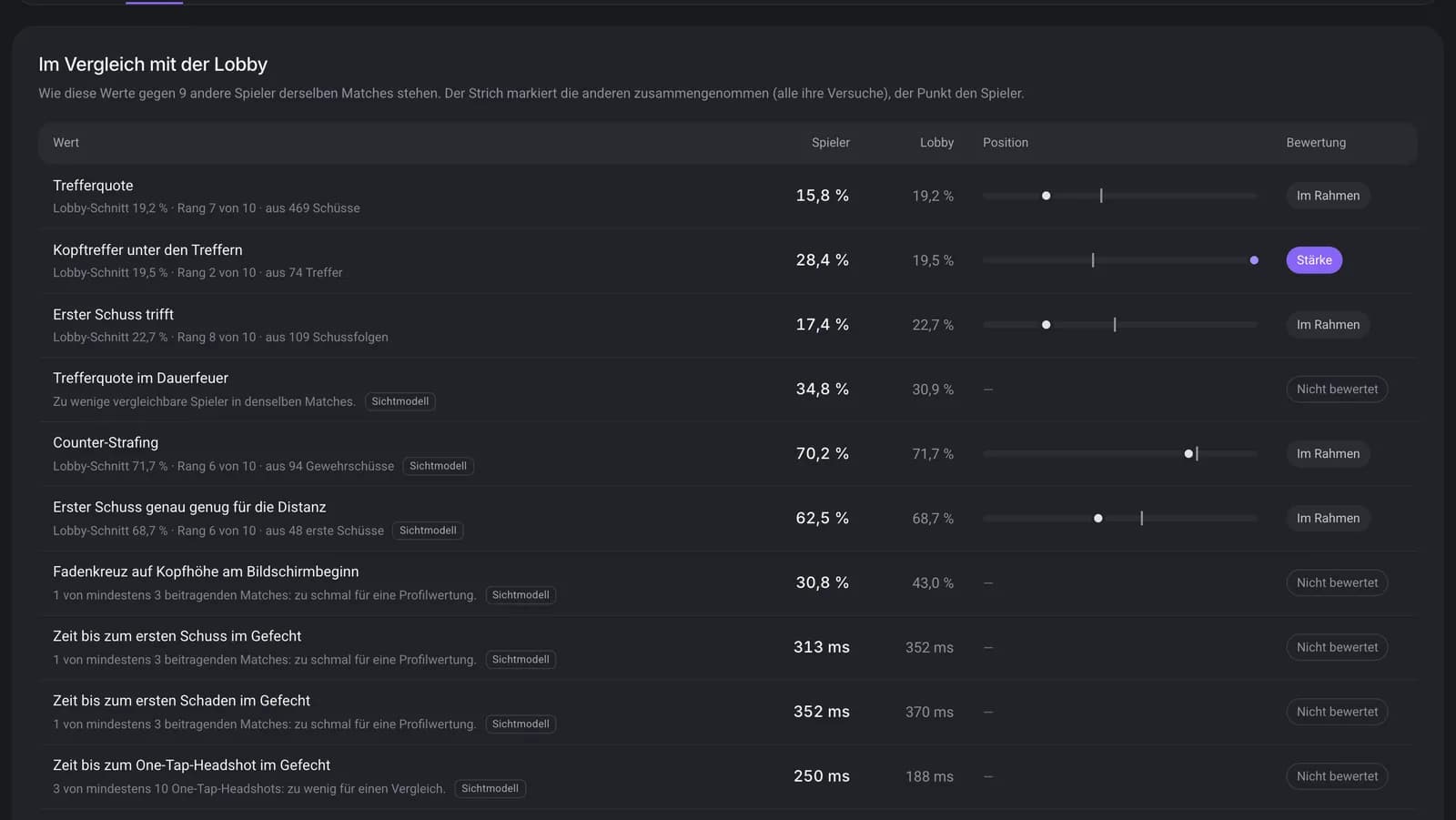Click Zeit bis zum One-Tap-Headshot im Gefecht

[x=191, y=765]
